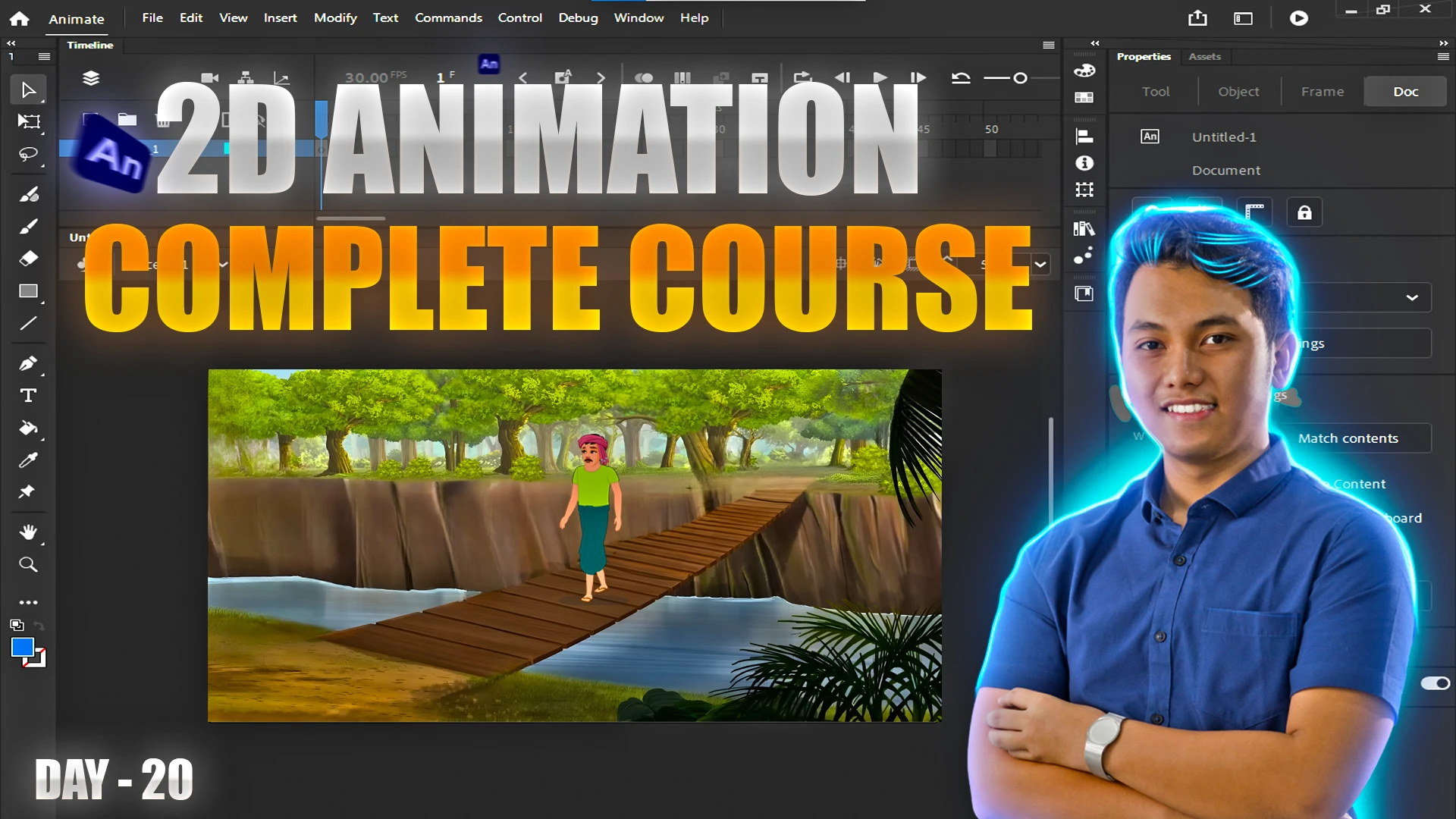Screen dimensions: 1456x819
Task: Click the timeline Play button
Action: coord(880,77)
